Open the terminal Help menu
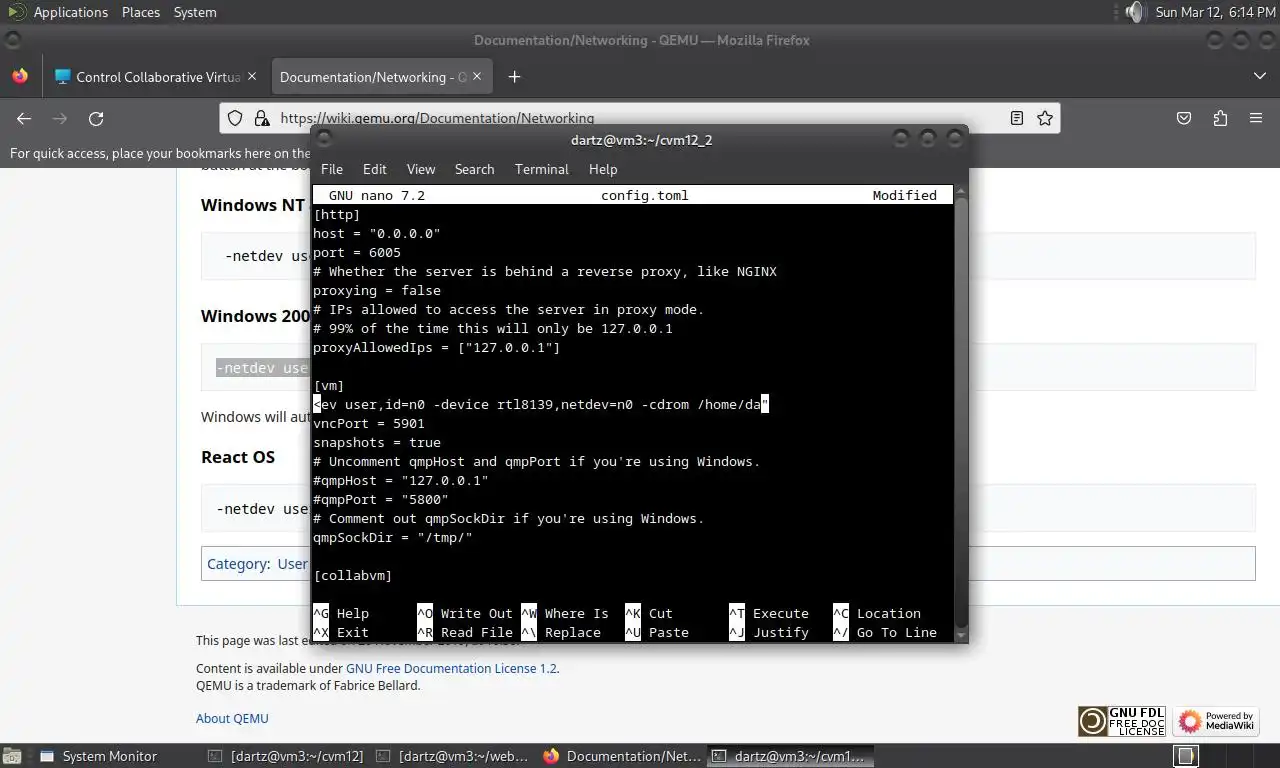The image size is (1280, 768). coord(603,169)
